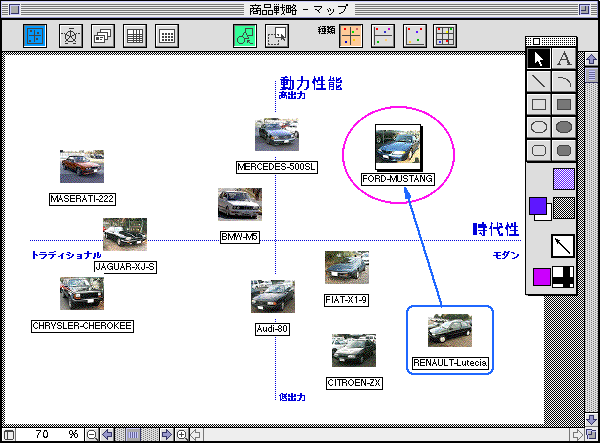Screen dimensions: 600x443
Task: Click the tool palette close box
Action: (x=536, y=41)
